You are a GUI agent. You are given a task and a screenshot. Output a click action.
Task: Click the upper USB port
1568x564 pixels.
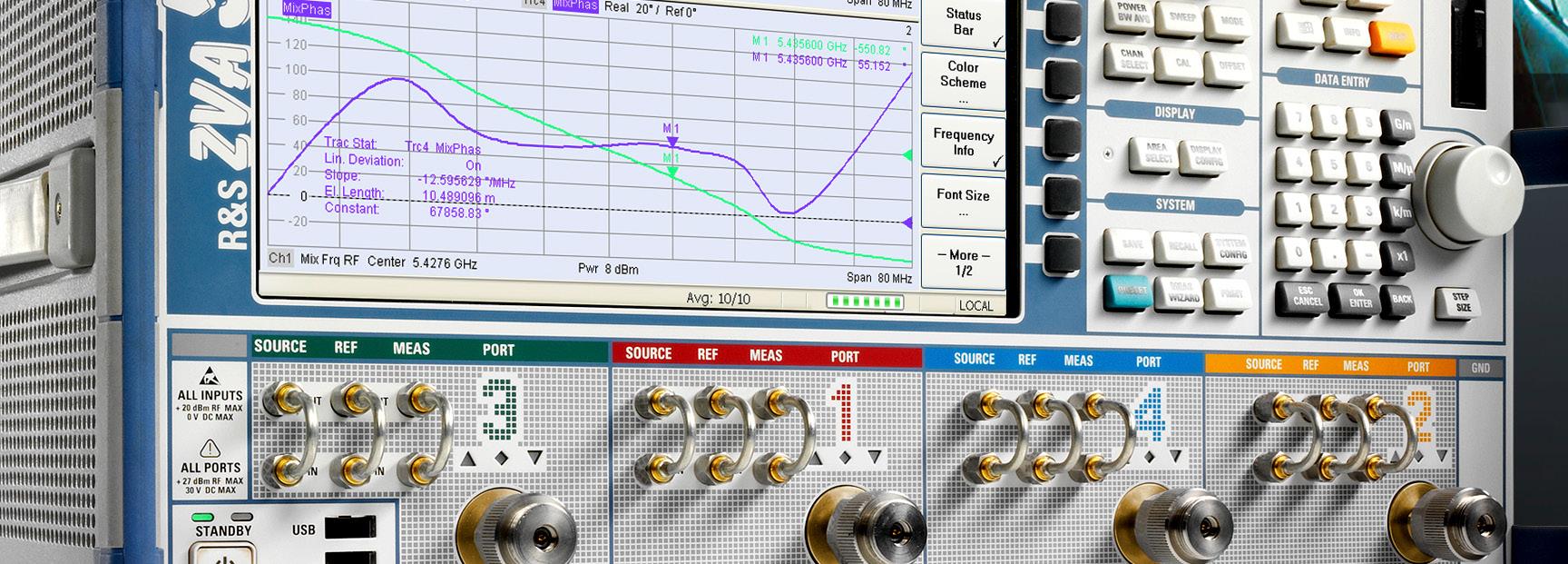pyautogui.click(x=349, y=529)
